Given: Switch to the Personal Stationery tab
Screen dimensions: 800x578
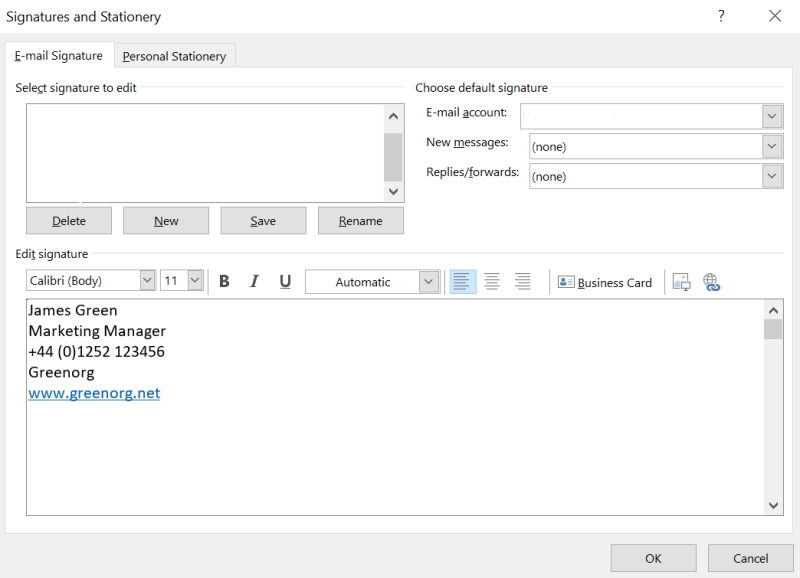Looking at the screenshot, I should [x=174, y=56].
